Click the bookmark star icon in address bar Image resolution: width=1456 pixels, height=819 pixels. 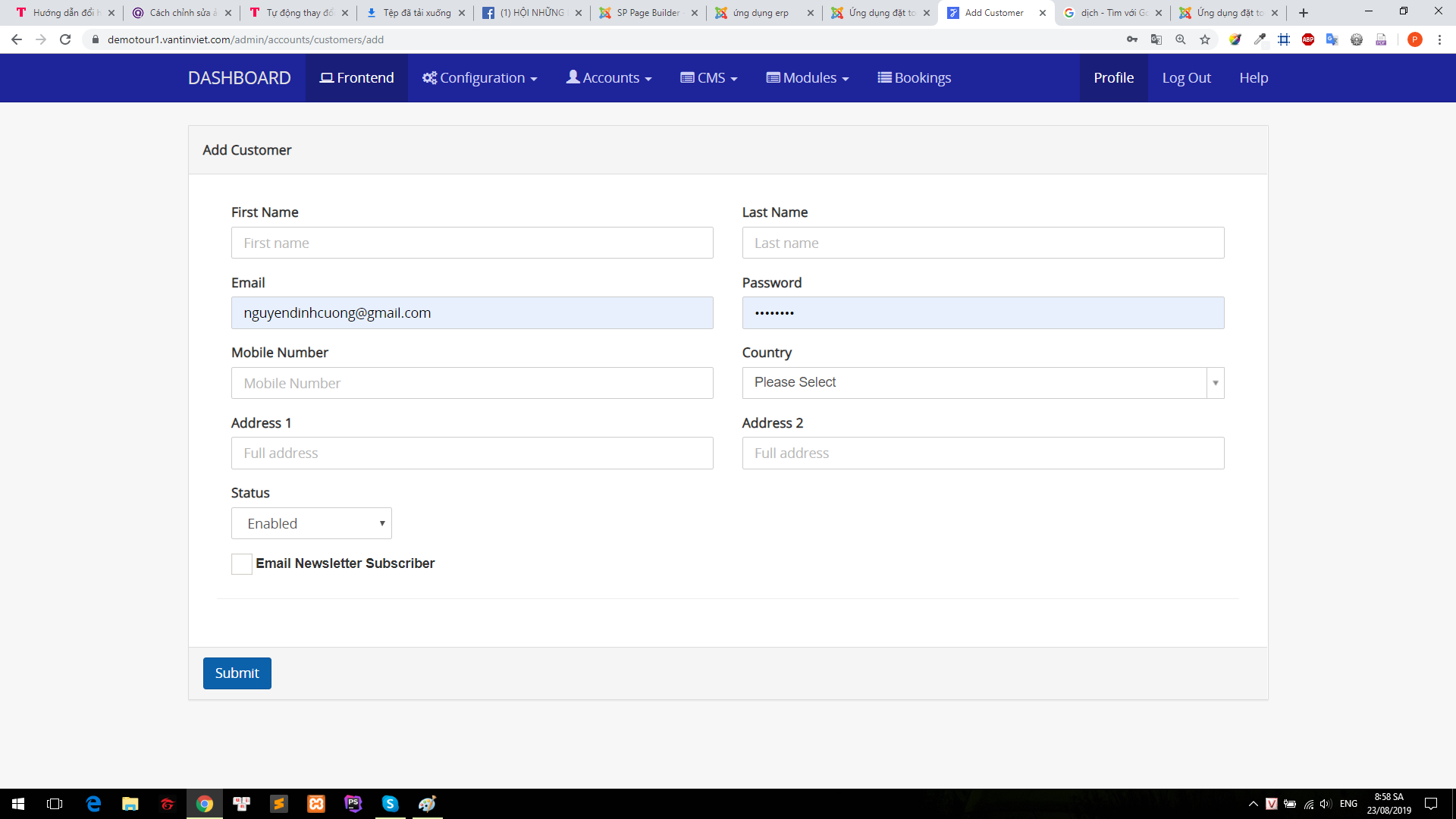tap(1205, 39)
